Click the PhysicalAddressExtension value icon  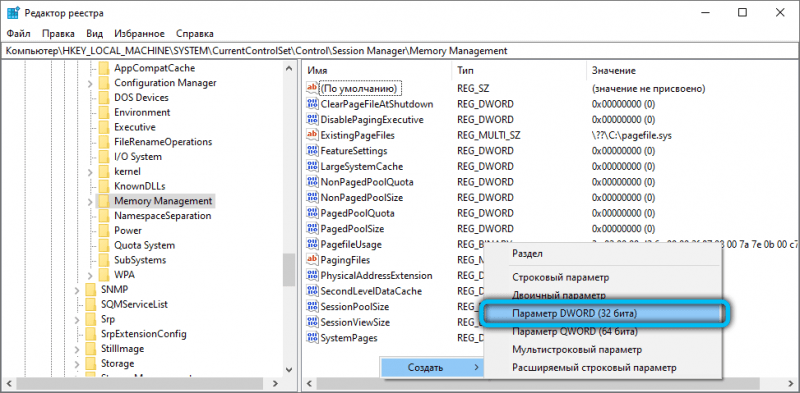(x=312, y=276)
